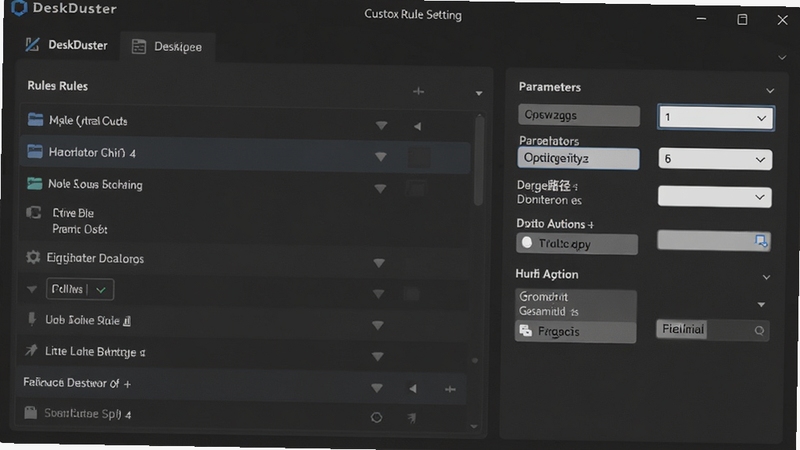Click the search icon in Fieilnial field

point(759,331)
